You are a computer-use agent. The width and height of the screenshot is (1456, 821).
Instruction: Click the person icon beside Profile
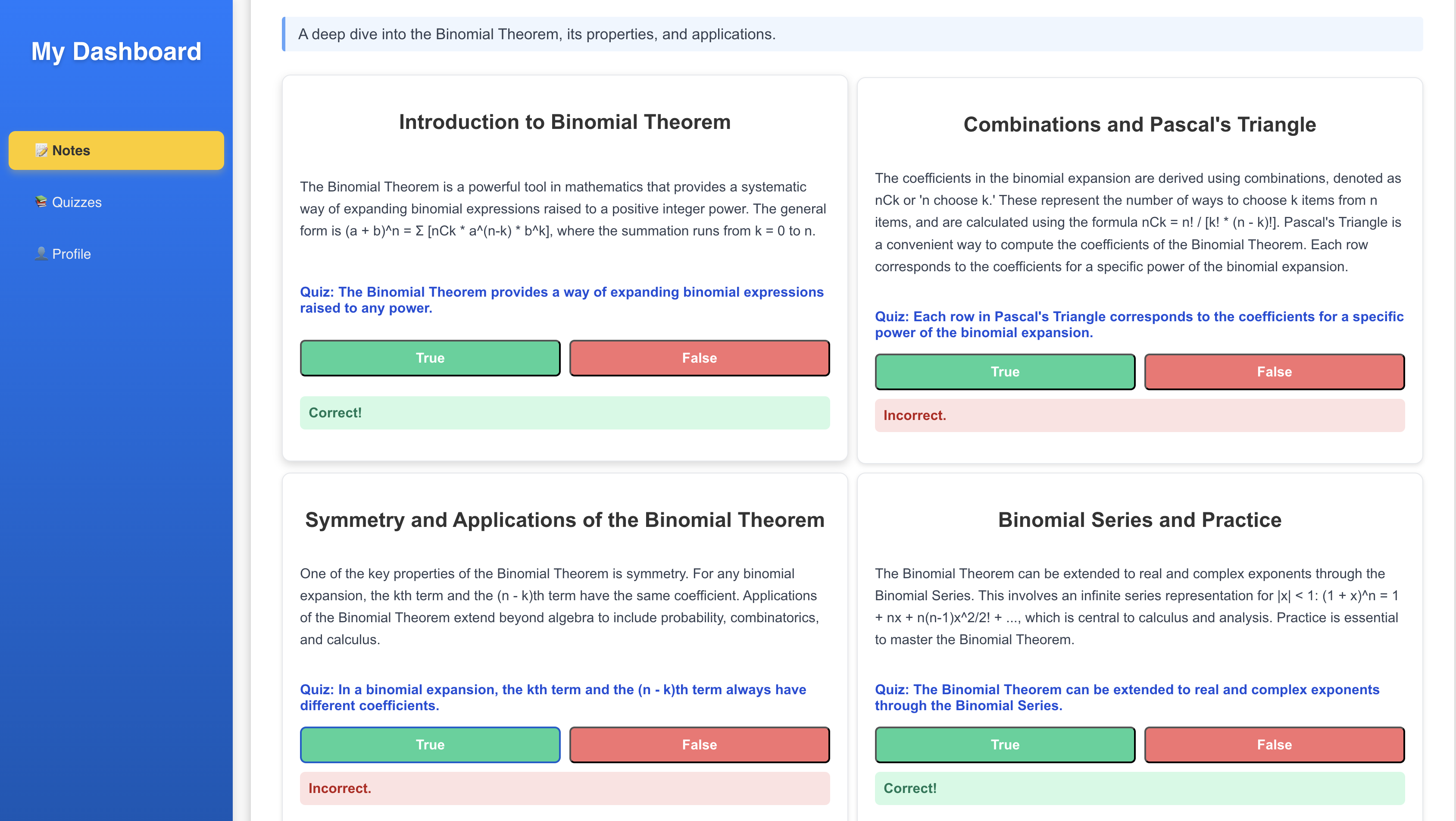pos(41,254)
